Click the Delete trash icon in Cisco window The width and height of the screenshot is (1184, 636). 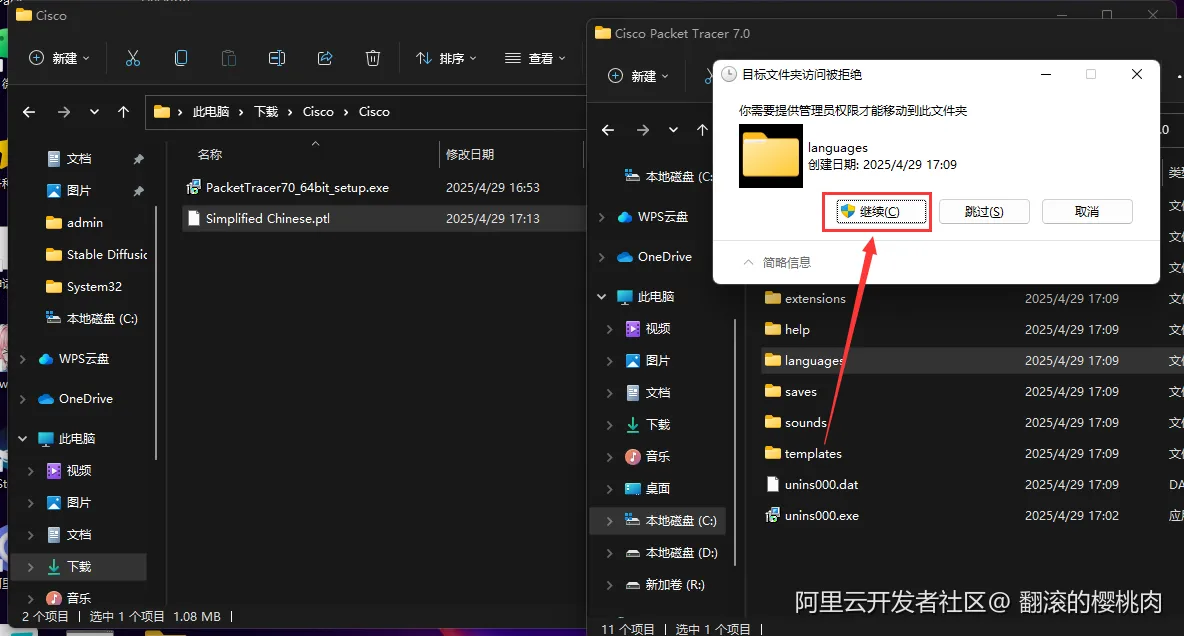[x=372, y=58]
